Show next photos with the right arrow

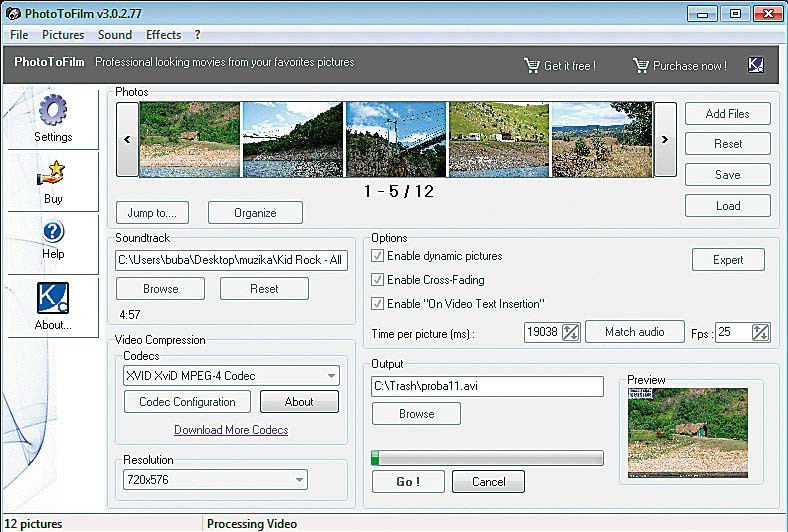(x=665, y=140)
